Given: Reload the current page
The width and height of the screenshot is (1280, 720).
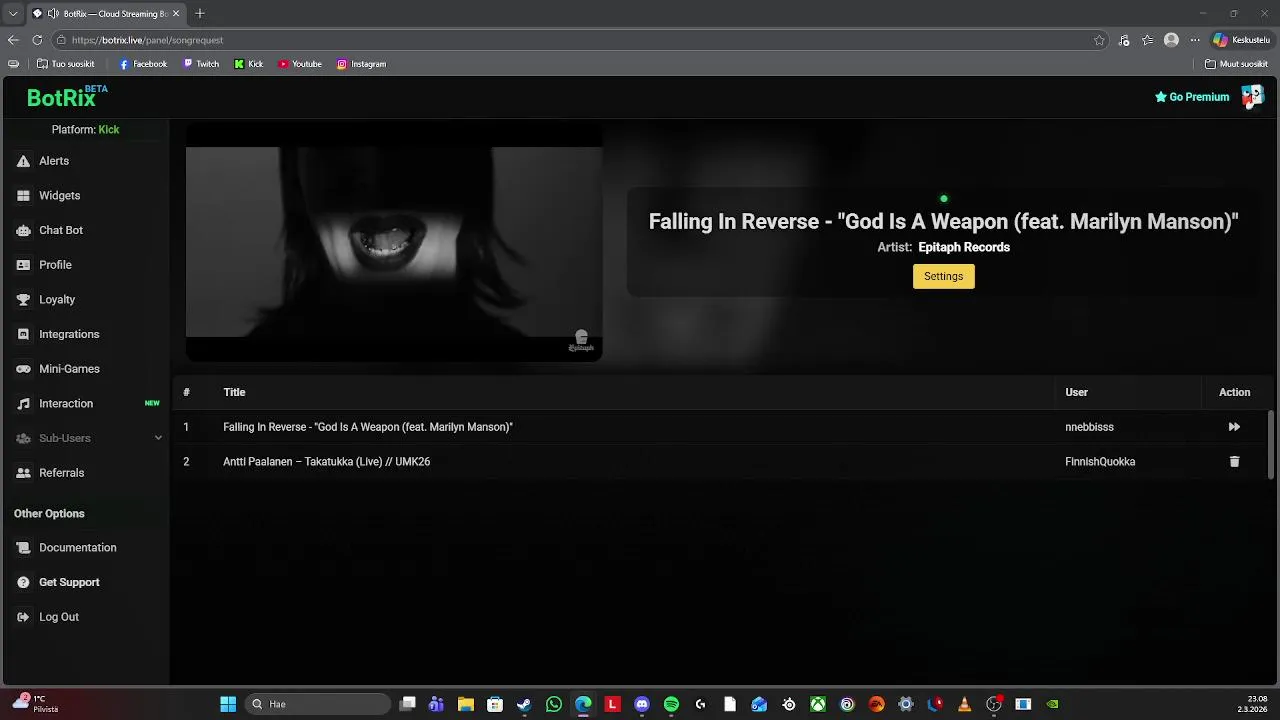Looking at the screenshot, I should (x=37, y=40).
